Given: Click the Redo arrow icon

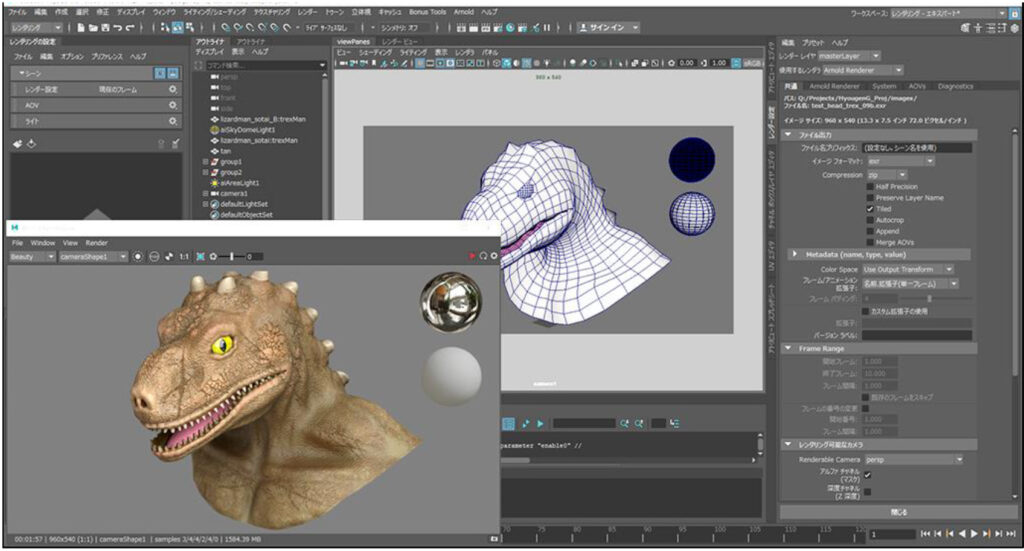Looking at the screenshot, I should [x=130, y=27].
